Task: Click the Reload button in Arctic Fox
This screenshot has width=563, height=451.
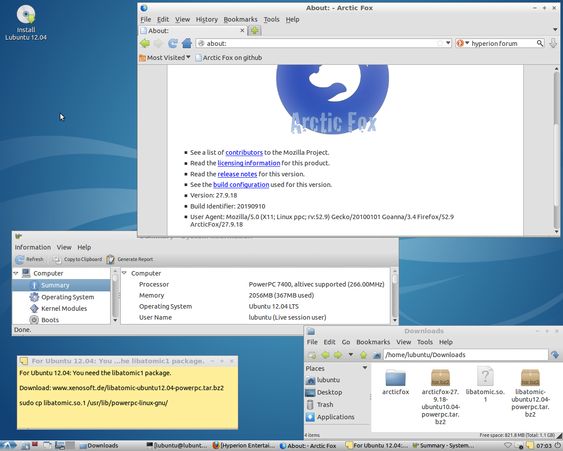Action: point(173,43)
